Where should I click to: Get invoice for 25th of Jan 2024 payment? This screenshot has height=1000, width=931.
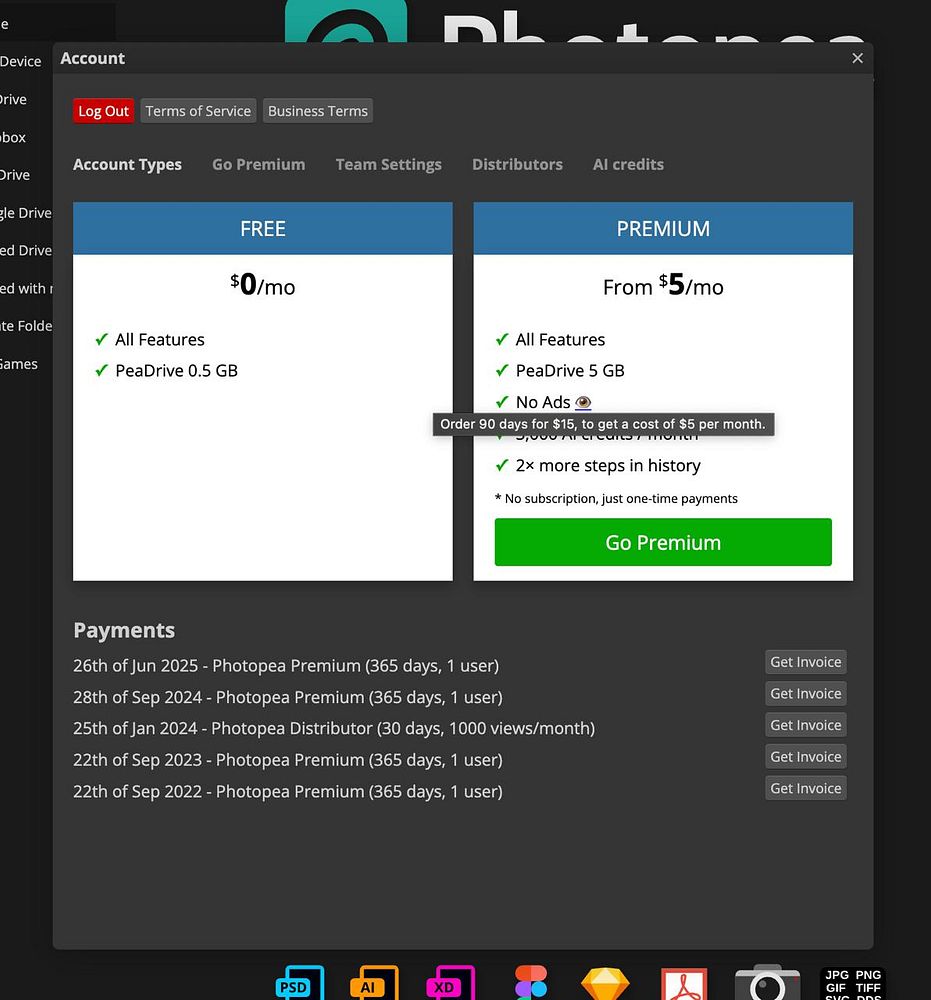pyautogui.click(x=805, y=725)
